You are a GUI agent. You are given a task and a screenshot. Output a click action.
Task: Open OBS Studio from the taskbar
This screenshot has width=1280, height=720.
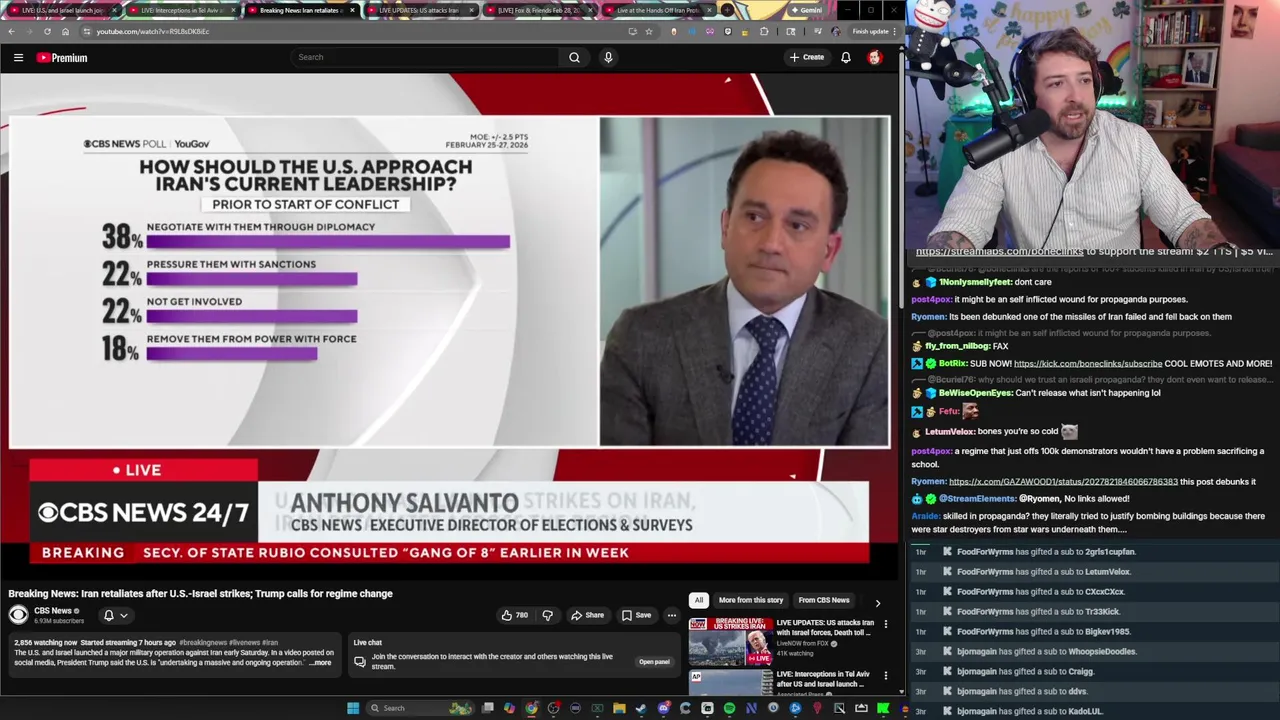click(553, 708)
